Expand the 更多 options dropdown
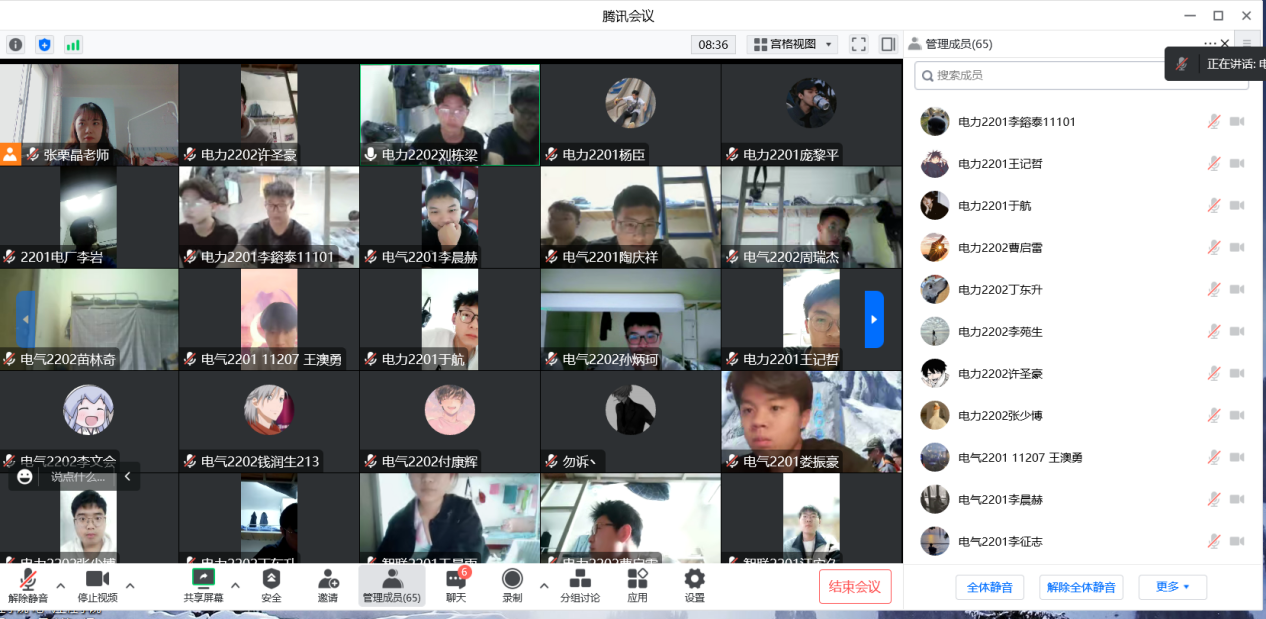 tap(1172, 587)
